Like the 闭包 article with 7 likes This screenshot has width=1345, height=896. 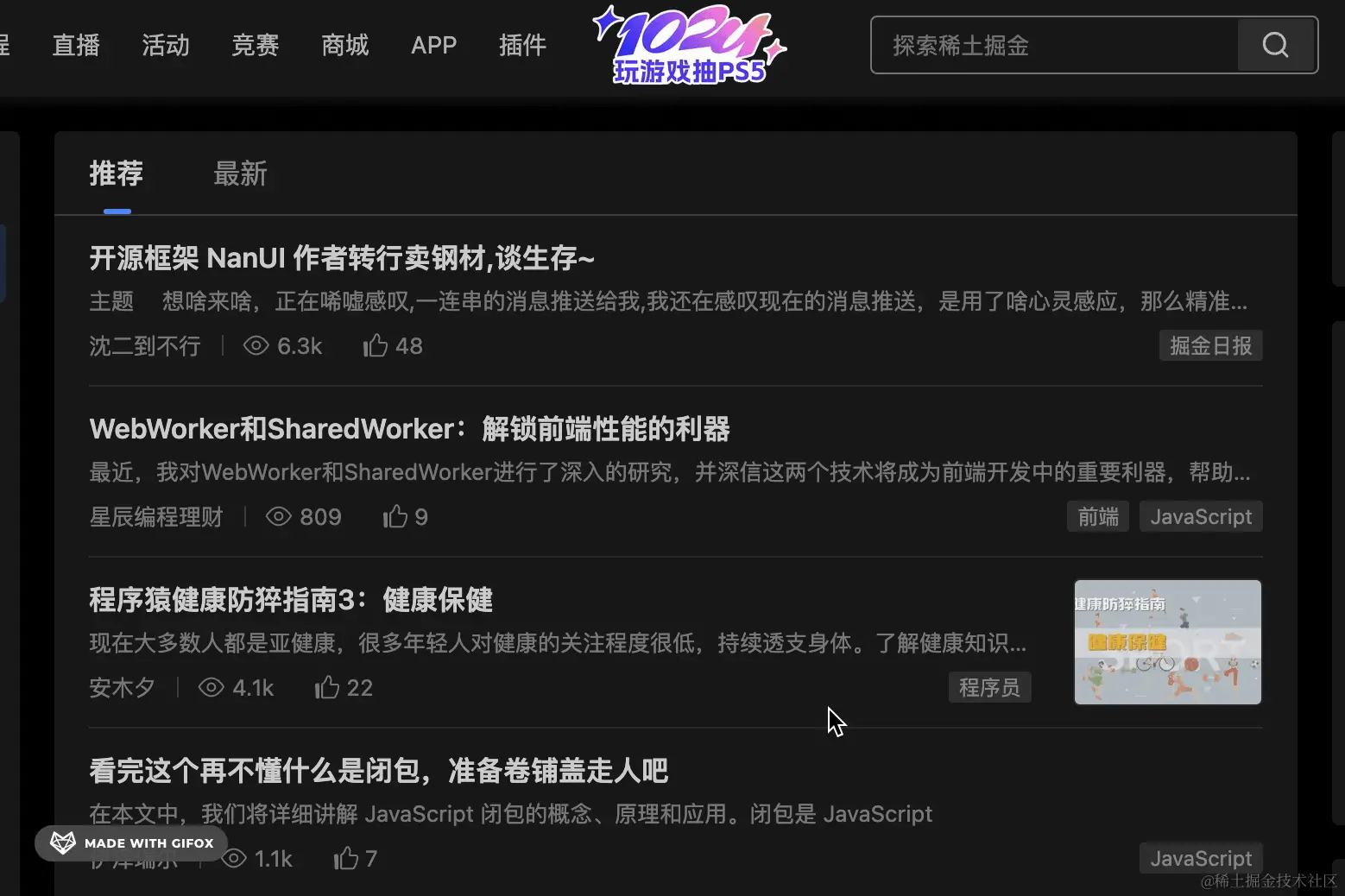(x=346, y=858)
